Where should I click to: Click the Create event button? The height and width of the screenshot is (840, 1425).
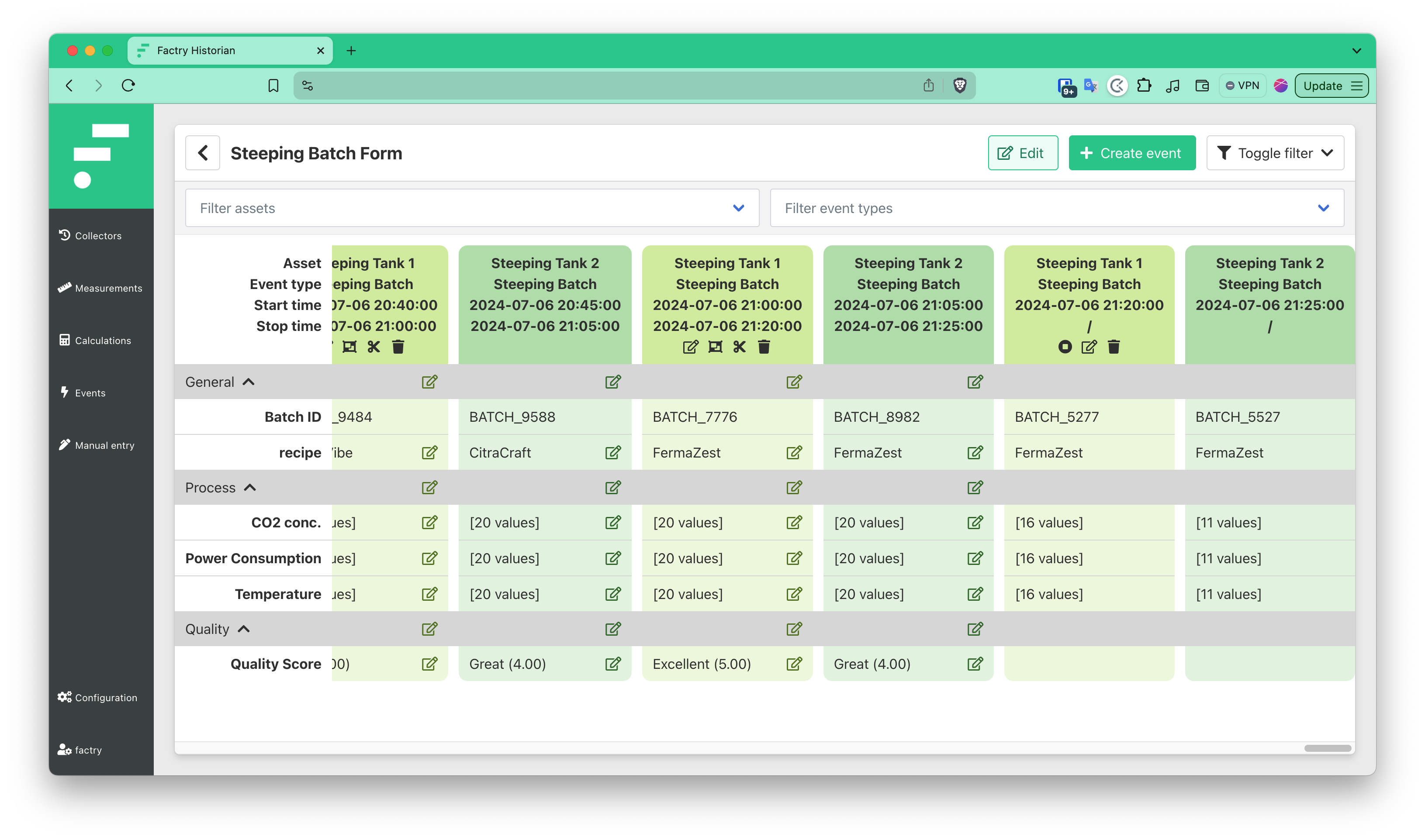[1131, 153]
